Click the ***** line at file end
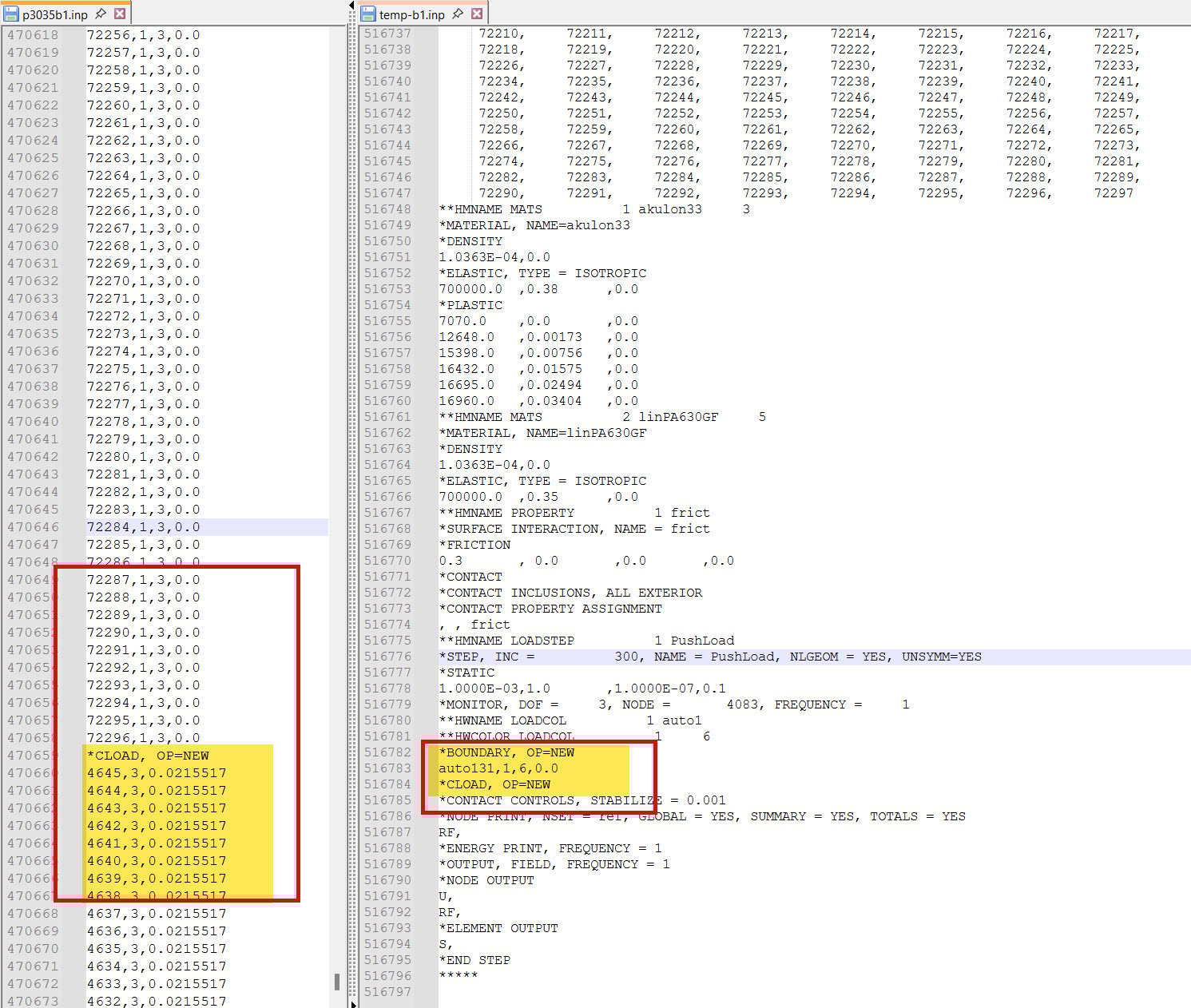The width and height of the screenshot is (1191, 1008). click(x=459, y=976)
